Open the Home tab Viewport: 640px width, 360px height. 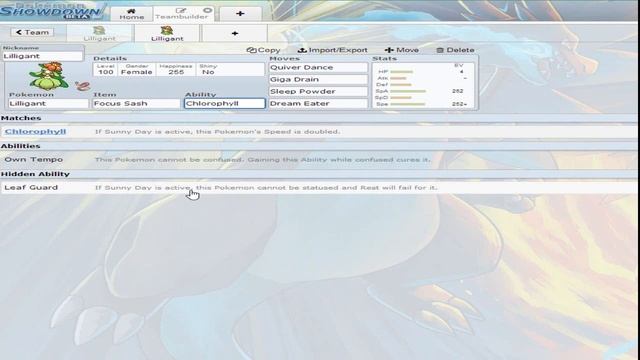(x=131, y=14)
